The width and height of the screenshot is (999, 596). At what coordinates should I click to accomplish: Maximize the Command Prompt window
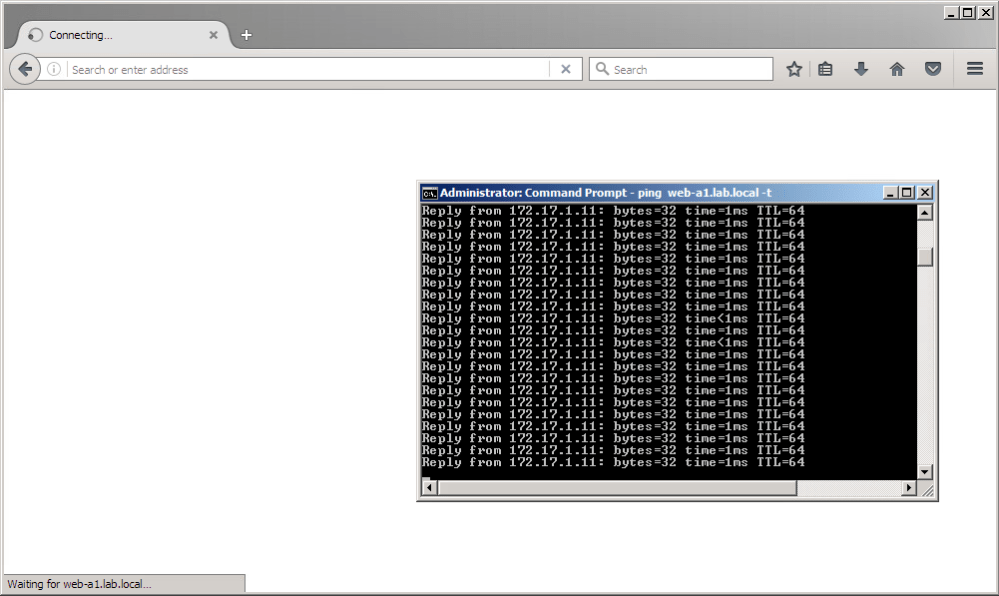pos(907,193)
